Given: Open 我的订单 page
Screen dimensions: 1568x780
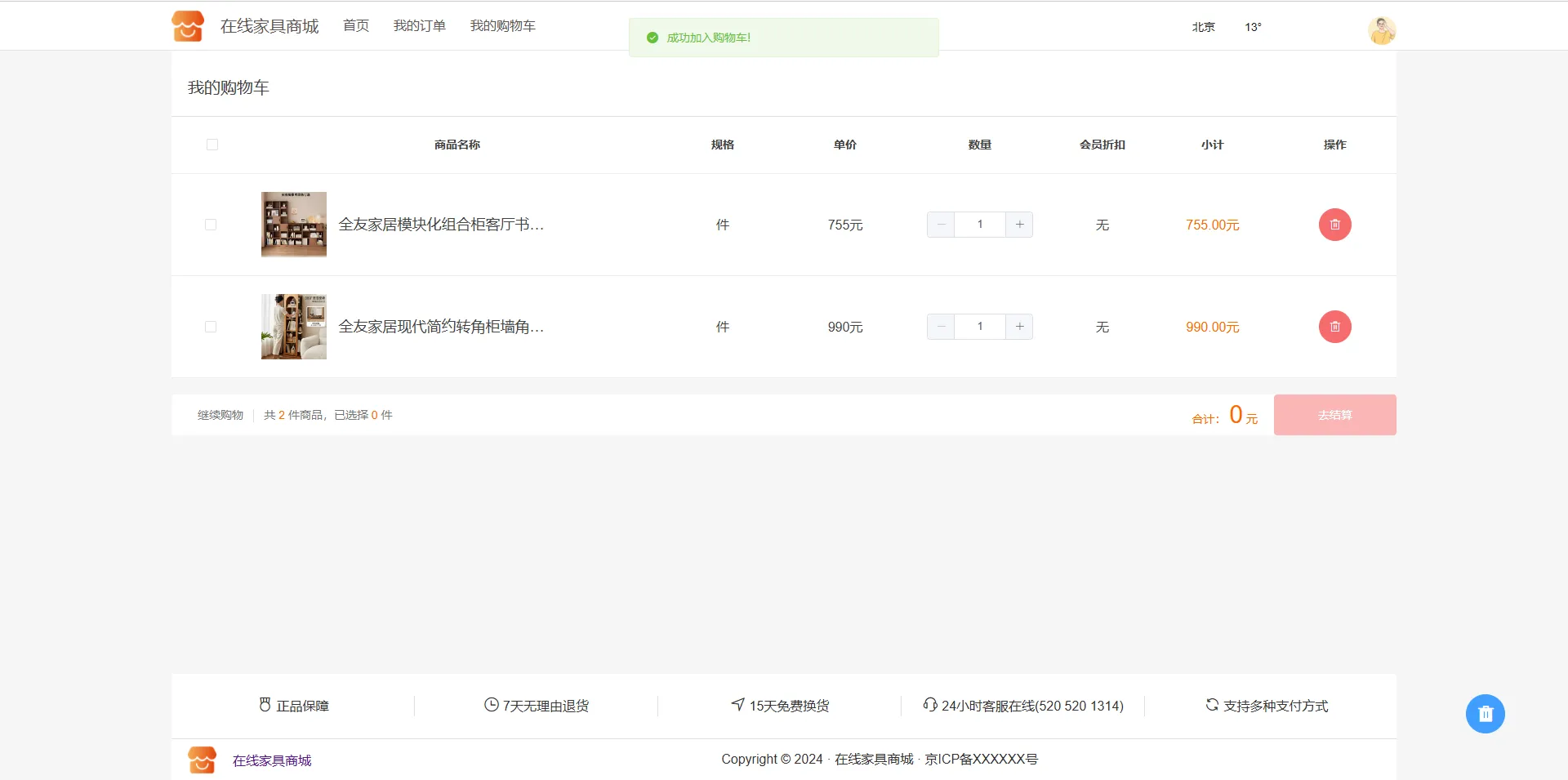Looking at the screenshot, I should 419,26.
